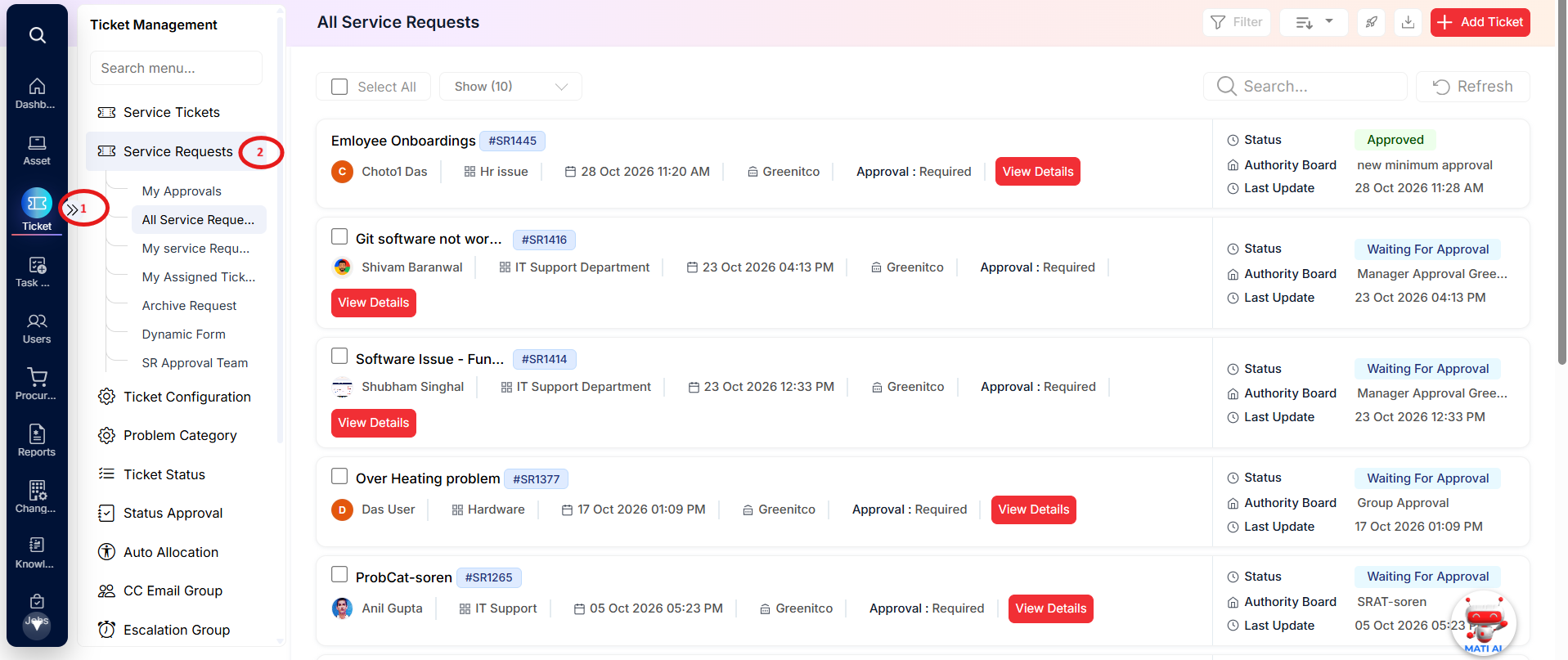Image resolution: width=1568 pixels, height=660 pixels.
Task: Click the #SR1445 request ID tag
Action: (x=512, y=141)
